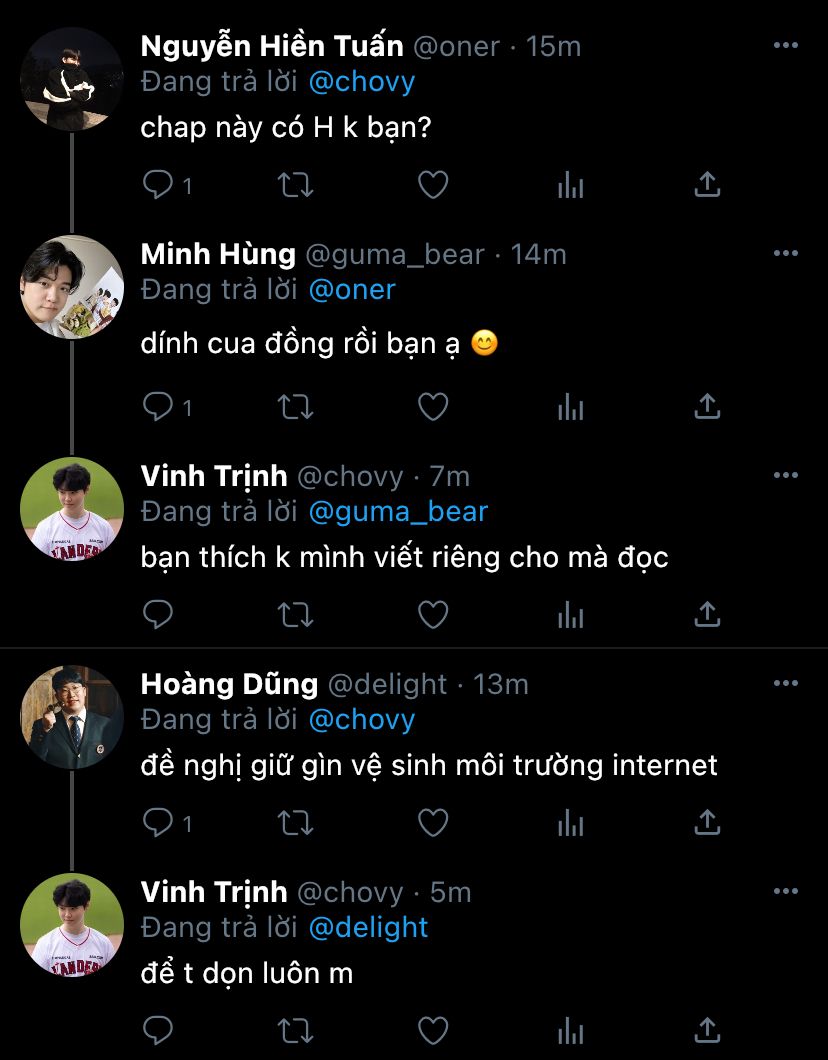Retweet Vinh Trịnh's "viết riêng" reply
This screenshot has width=828, height=1060.
[295, 614]
